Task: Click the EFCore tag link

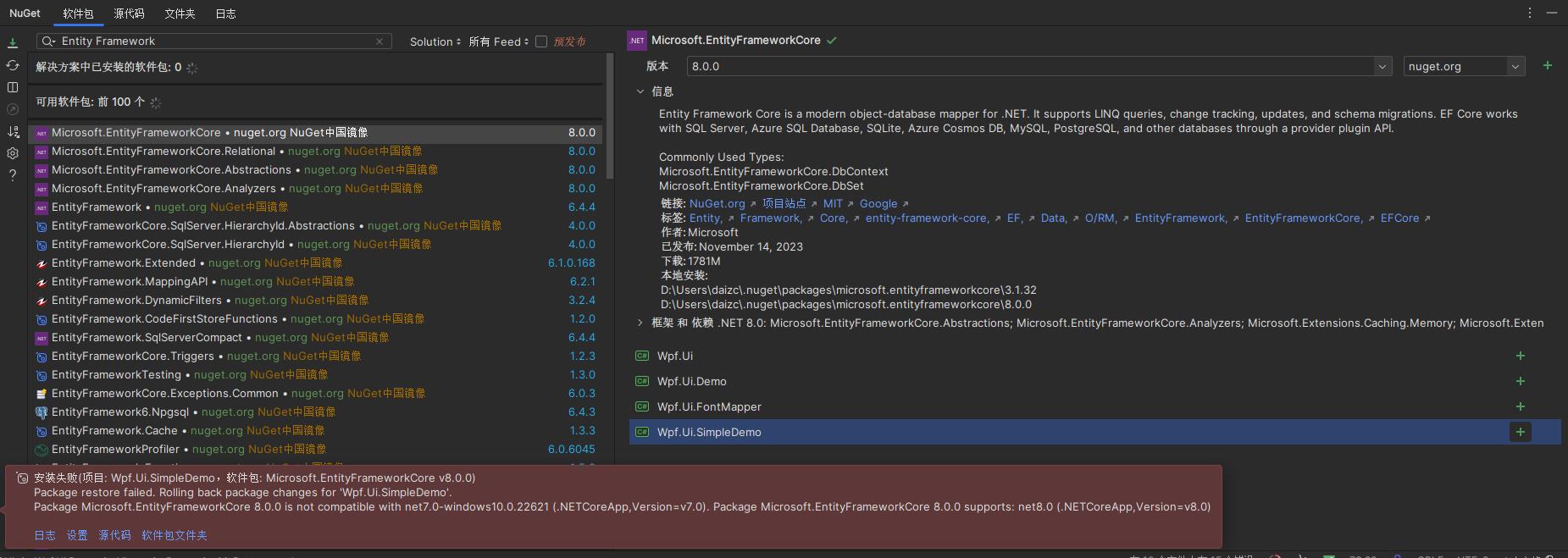Action: [1399, 218]
